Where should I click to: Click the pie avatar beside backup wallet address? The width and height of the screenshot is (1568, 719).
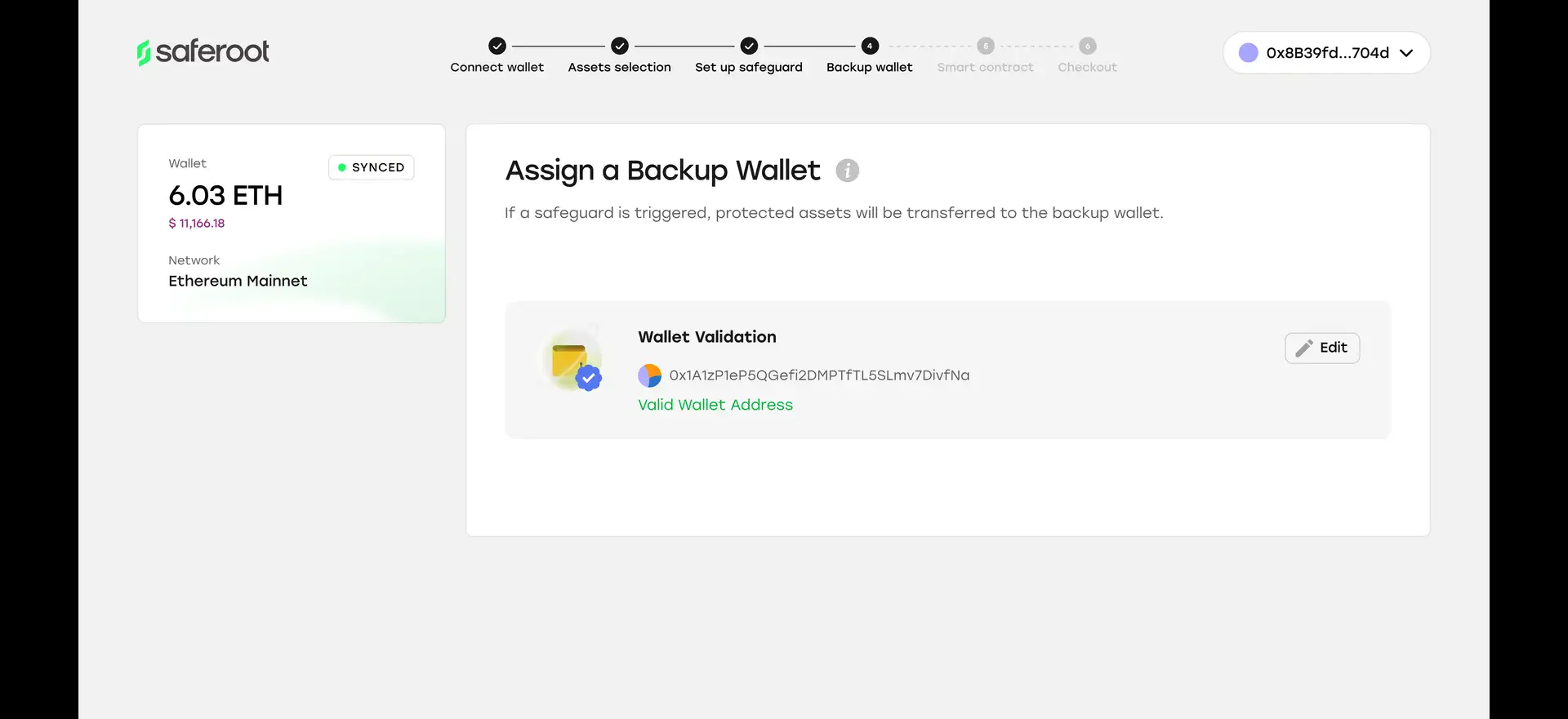[x=649, y=375]
